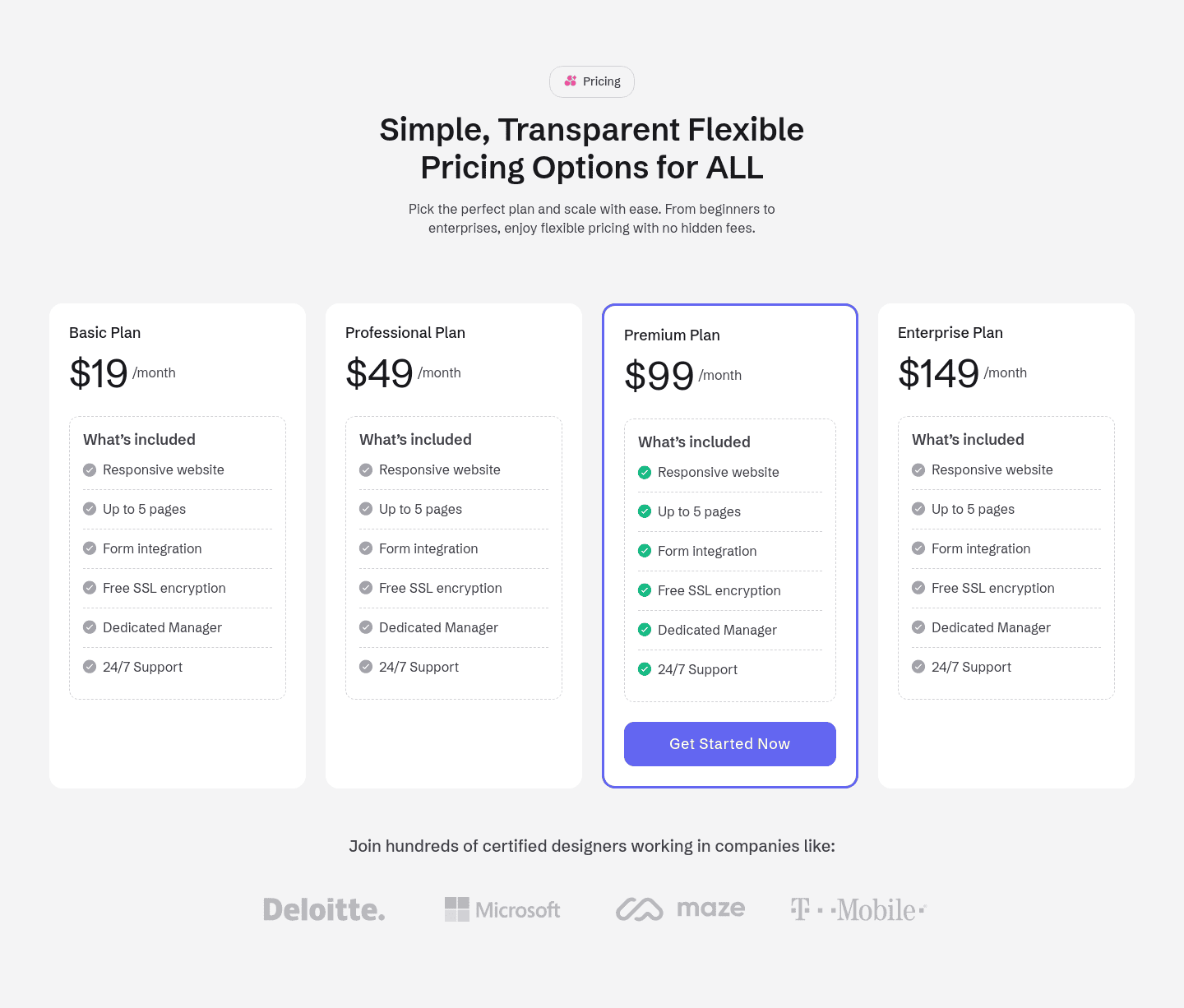Click the $149 price in Enterprise Plan
The image size is (1184, 1008).
coord(938,372)
